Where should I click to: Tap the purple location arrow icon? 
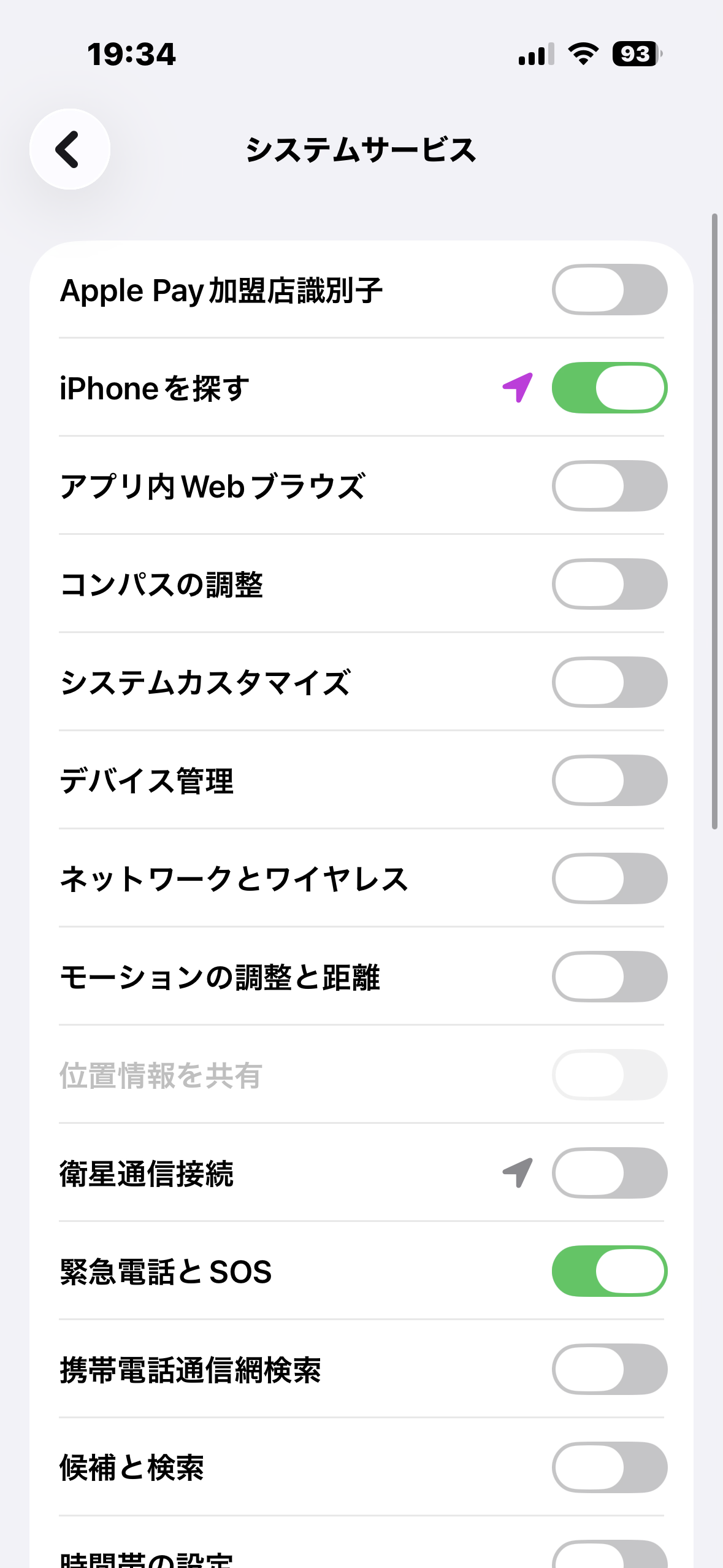[518, 387]
